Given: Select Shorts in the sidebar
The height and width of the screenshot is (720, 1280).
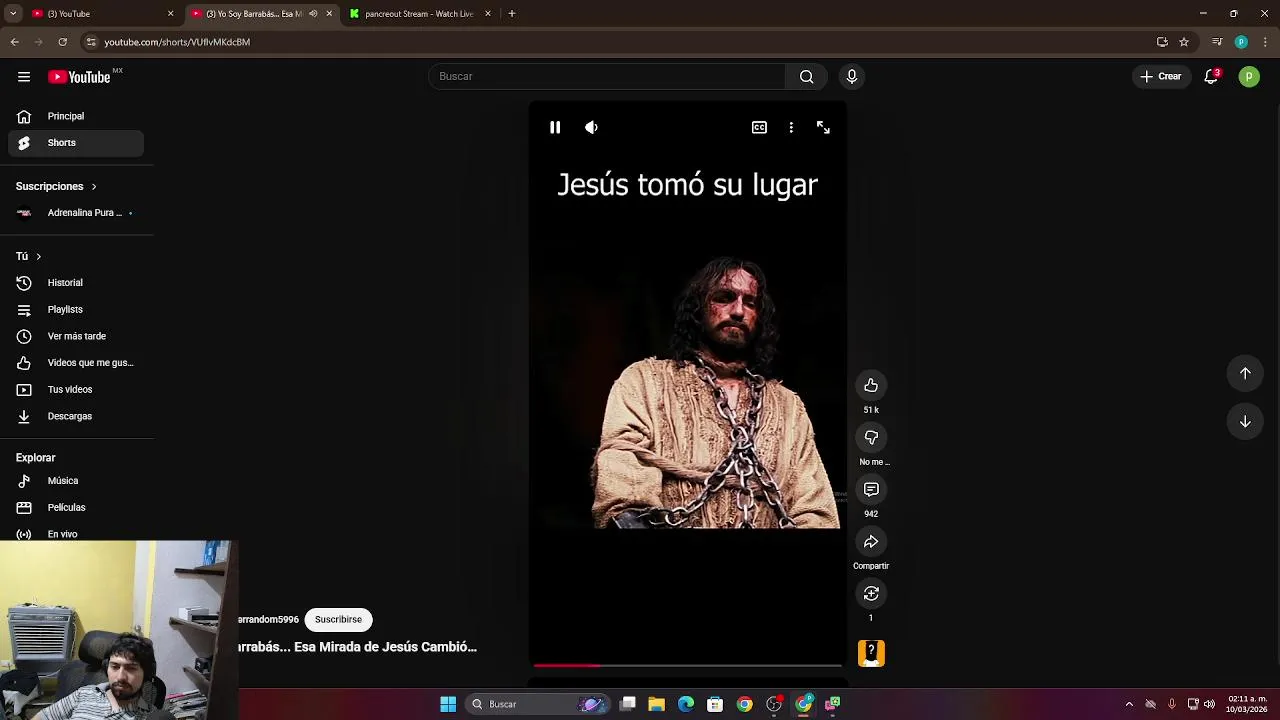Looking at the screenshot, I should (x=76, y=143).
